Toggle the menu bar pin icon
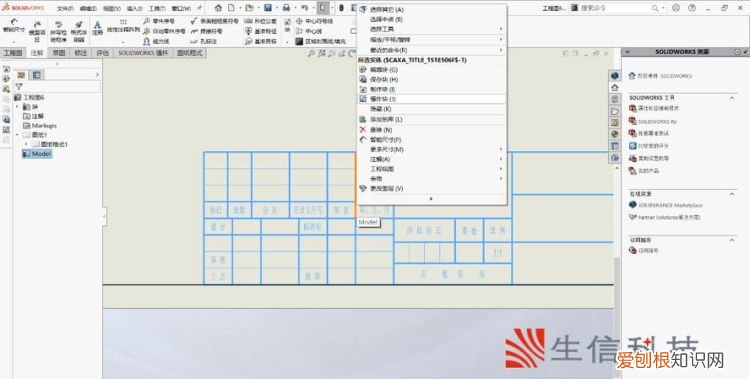This screenshot has width=750, height=379. point(199,8)
